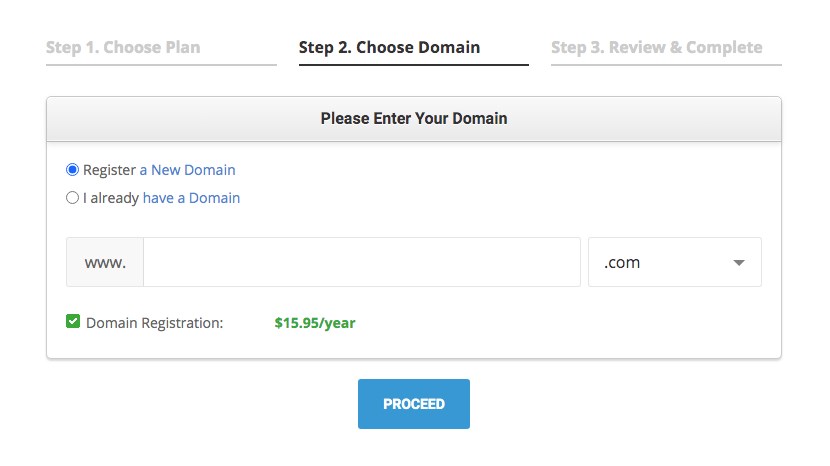830x466 pixels.
Task: Click the green checkmark icon for Domain Registration
Action: coord(73,322)
